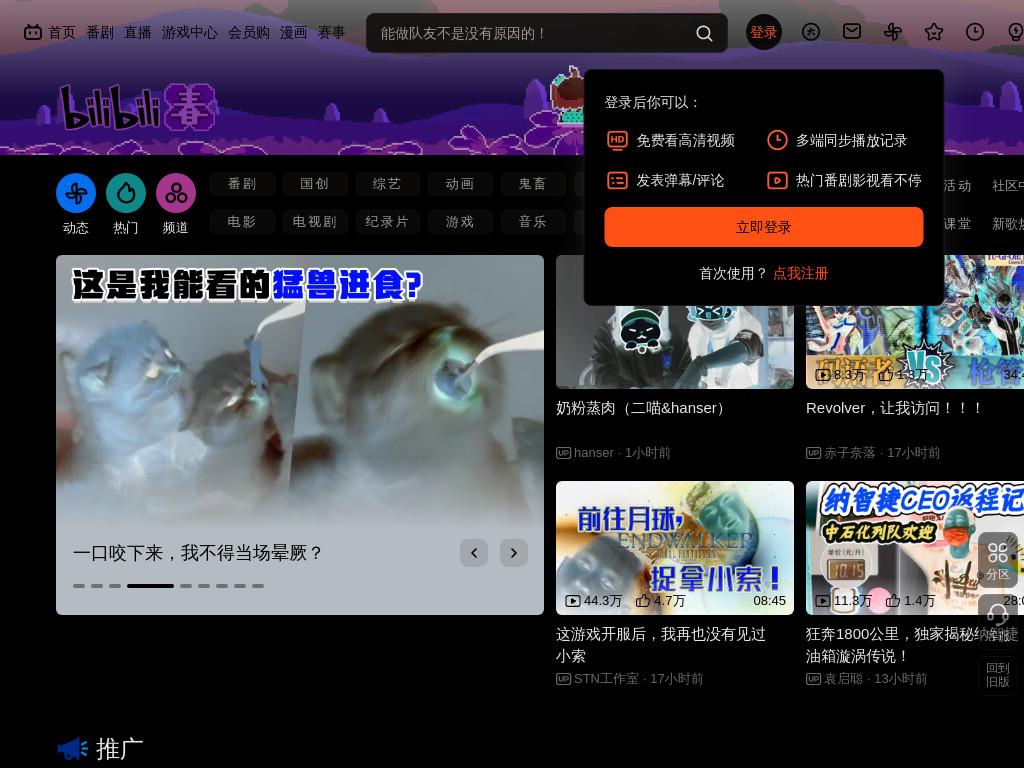
Task: Open uploader 赤子奈落 profile link
Action: pyautogui.click(x=850, y=453)
